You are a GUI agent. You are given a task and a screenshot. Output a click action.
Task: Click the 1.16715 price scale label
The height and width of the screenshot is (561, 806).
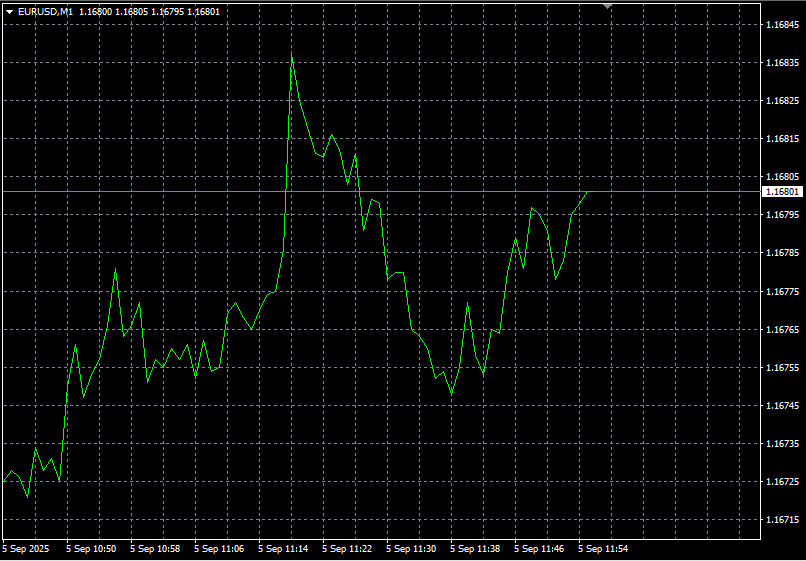coord(782,520)
